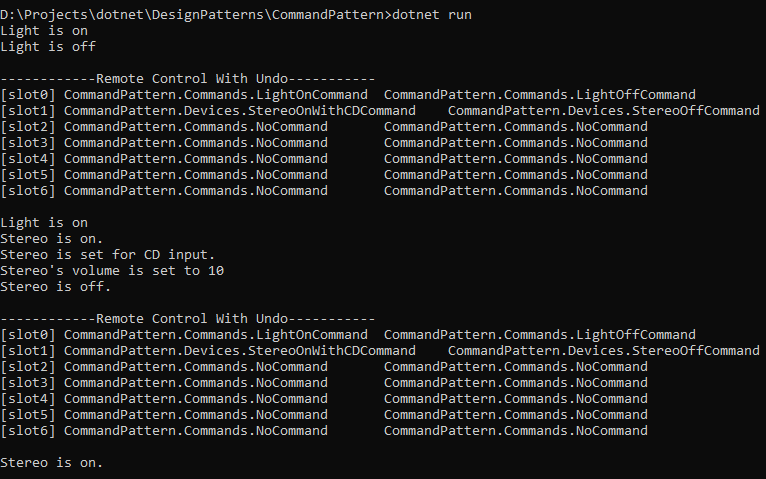The width and height of the screenshot is (766, 479).
Task: Click the [slot3] label in the first listing
Action: click(28, 143)
